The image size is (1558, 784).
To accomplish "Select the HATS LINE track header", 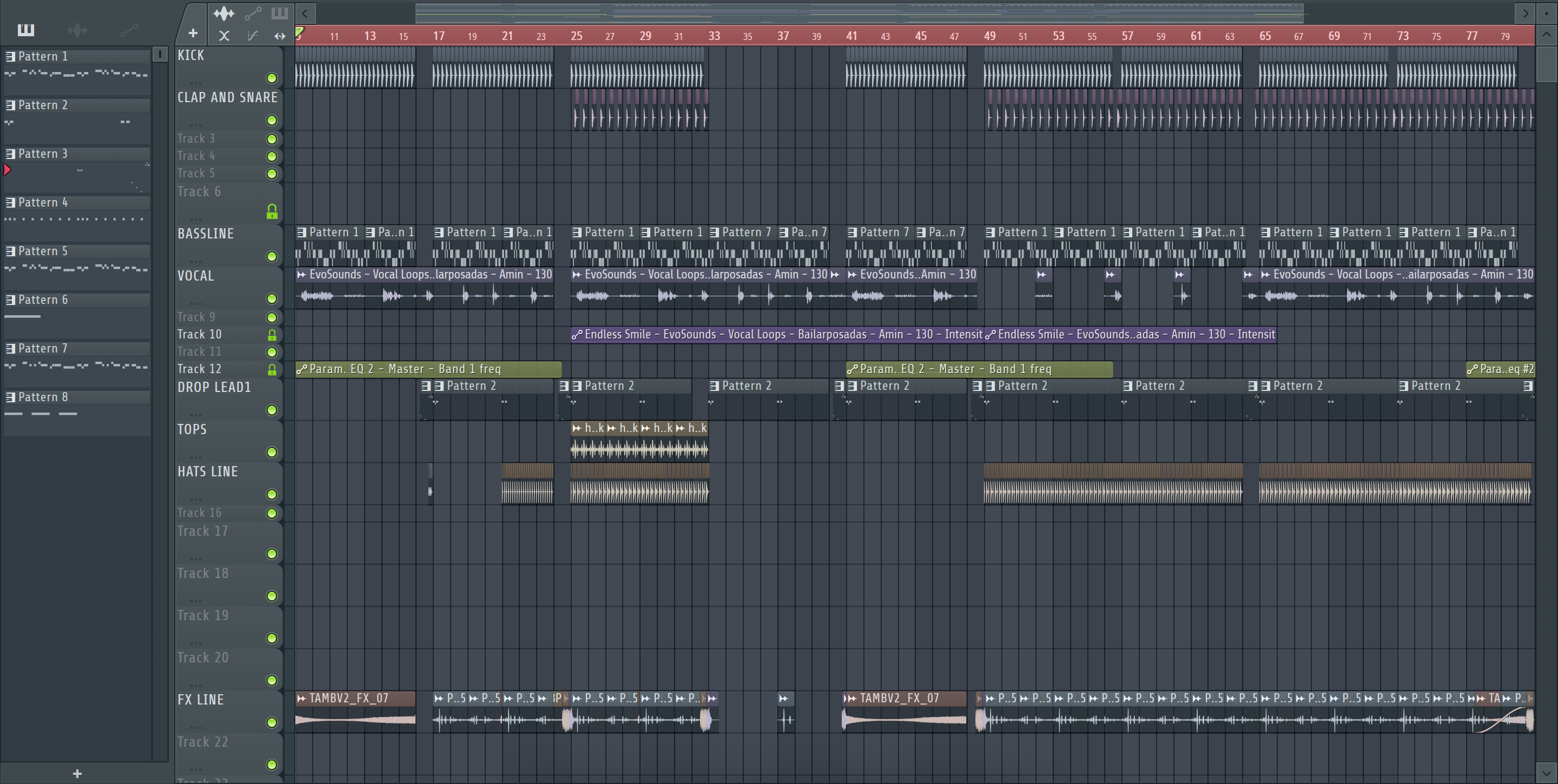I will pos(229,483).
